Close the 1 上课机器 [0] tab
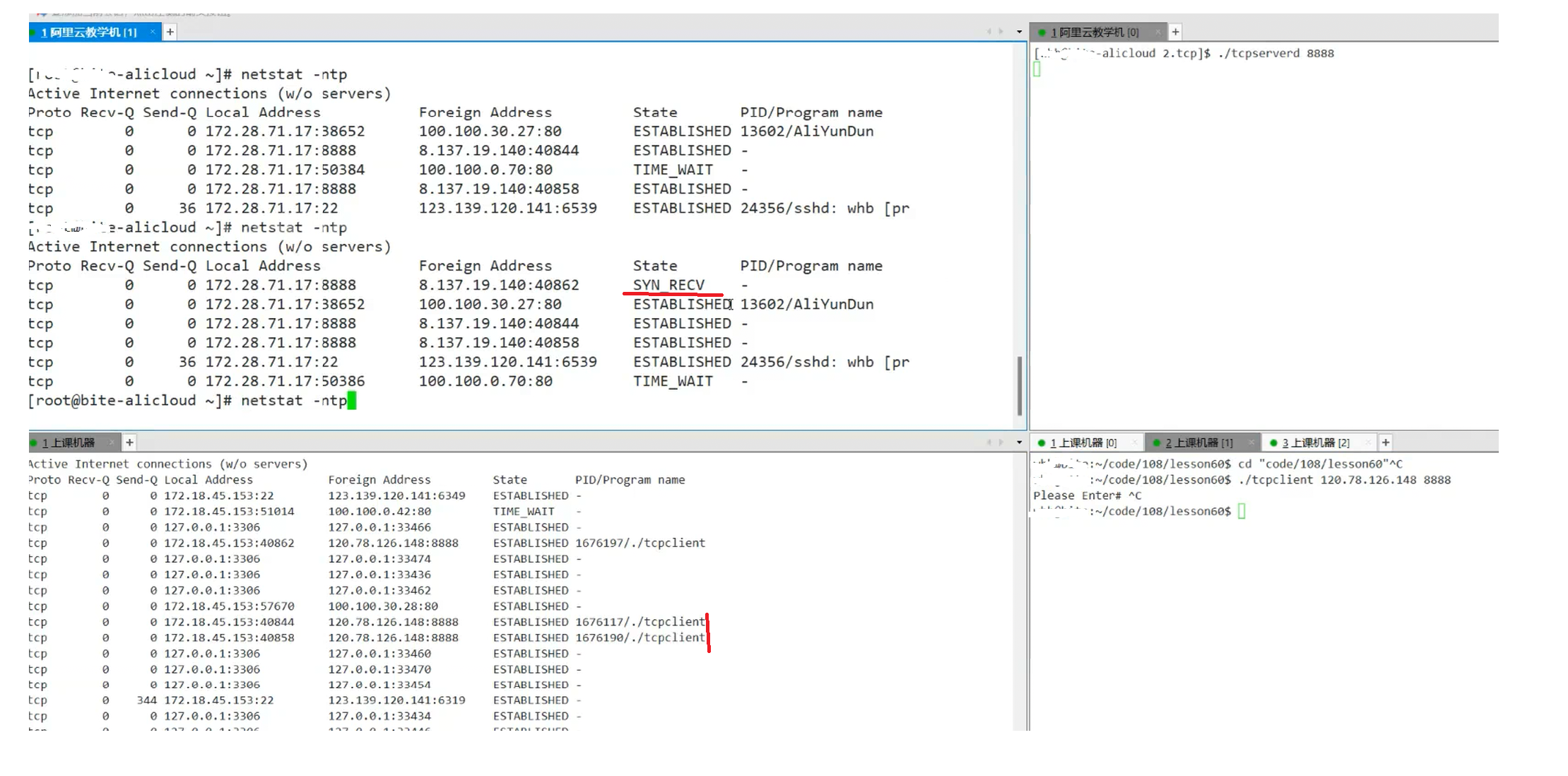The width and height of the screenshot is (1568, 776). [x=1135, y=443]
